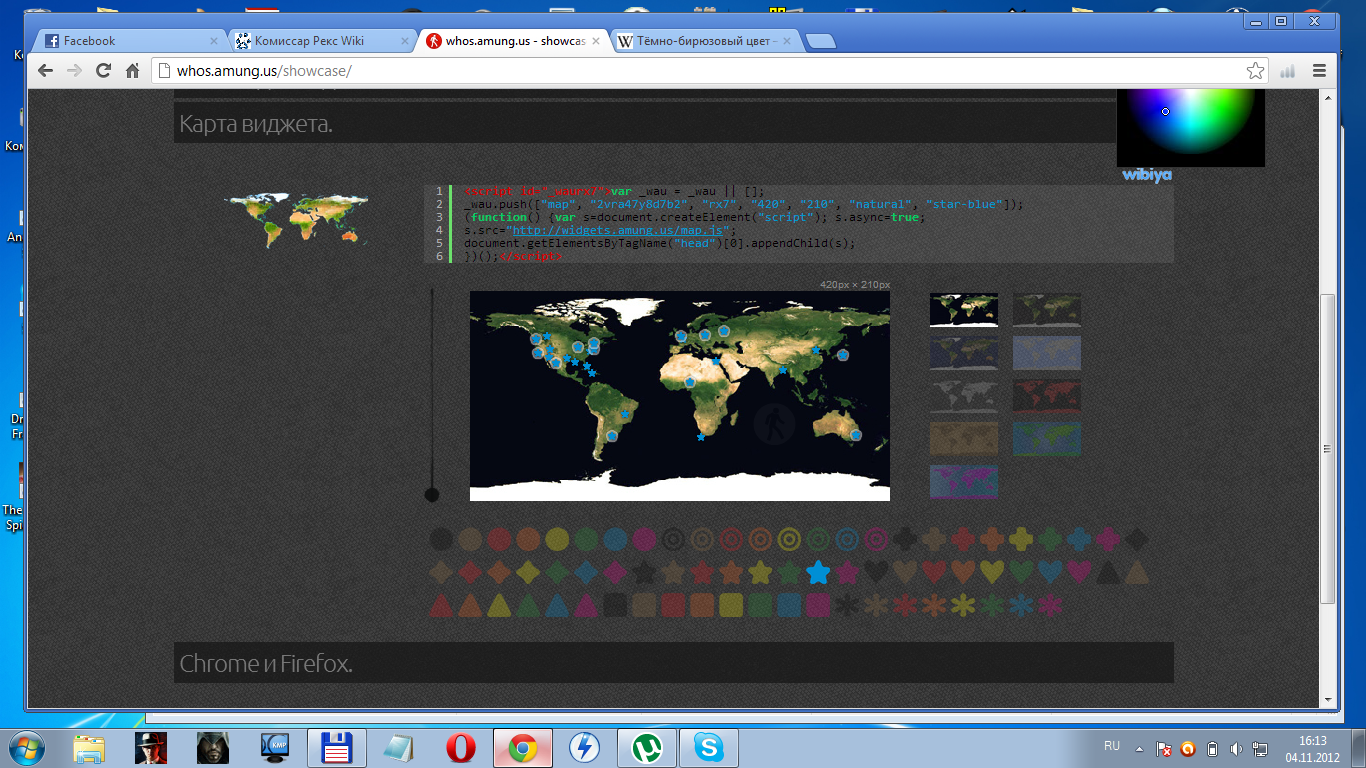The image size is (1366, 768).
Task: Bookmark this page with the star
Action: [x=1255, y=71]
